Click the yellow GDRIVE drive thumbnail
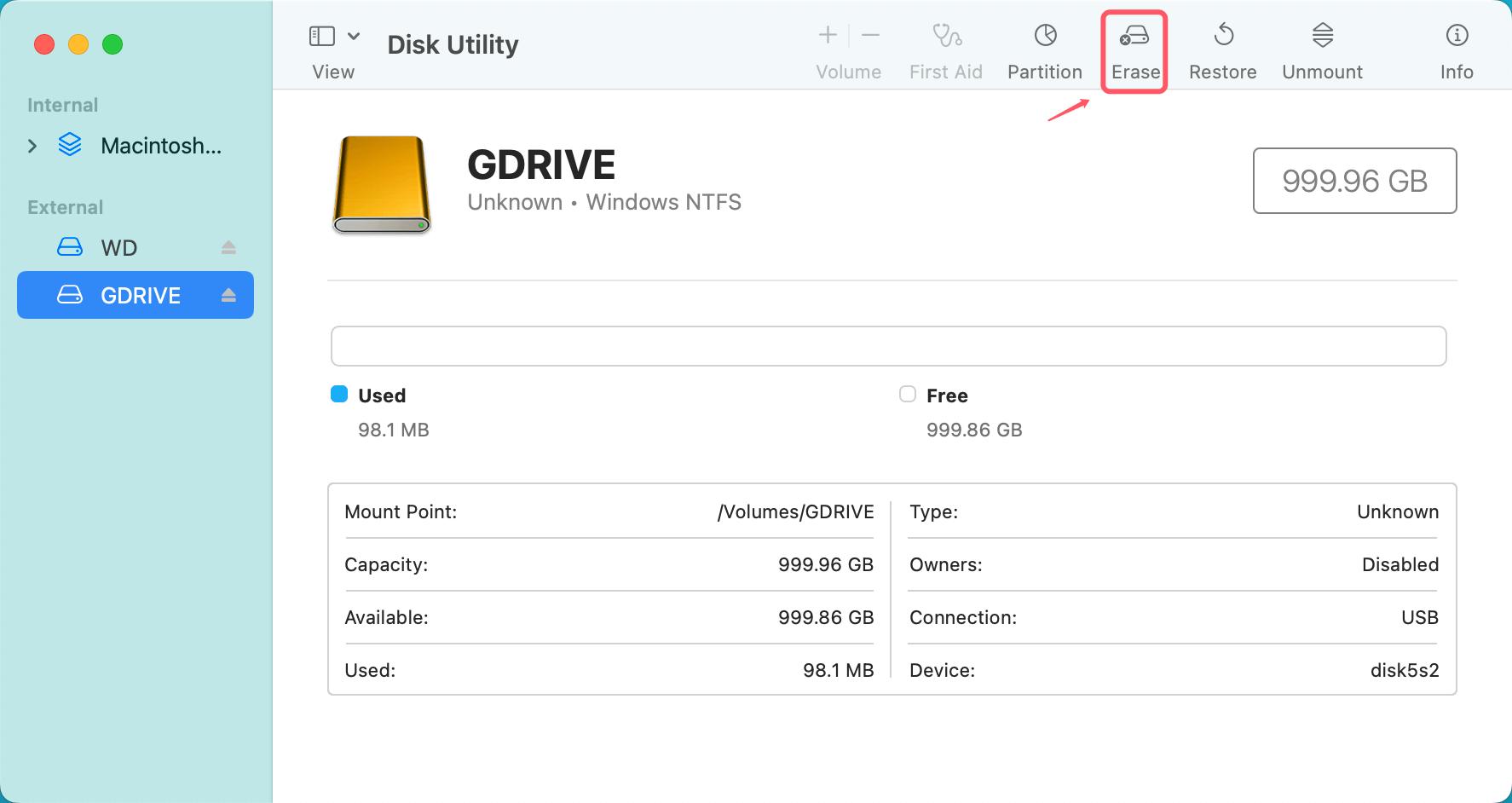The height and width of the screenshot is (803, 1512). [x=381, y=184]
